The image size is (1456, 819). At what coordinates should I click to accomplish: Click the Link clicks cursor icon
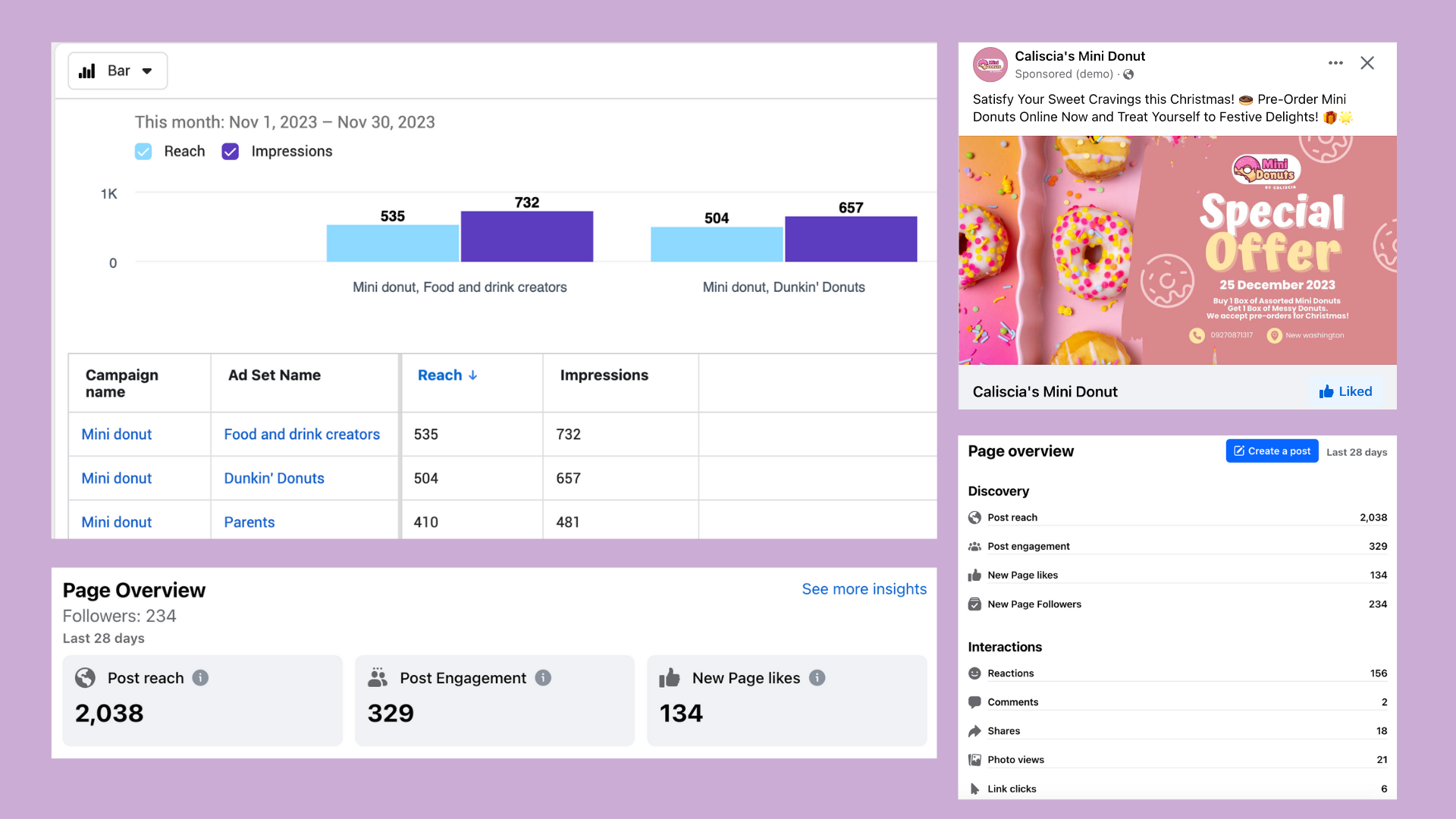coord(974,789)
